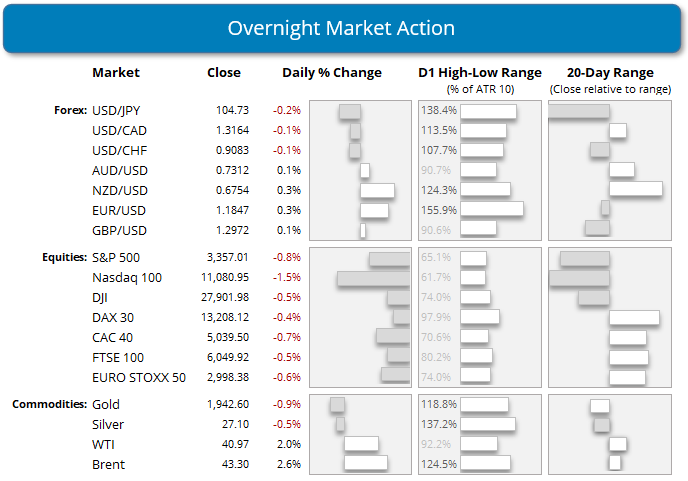
Task: Select the Gold commodity label
Action: pos(106,405)
